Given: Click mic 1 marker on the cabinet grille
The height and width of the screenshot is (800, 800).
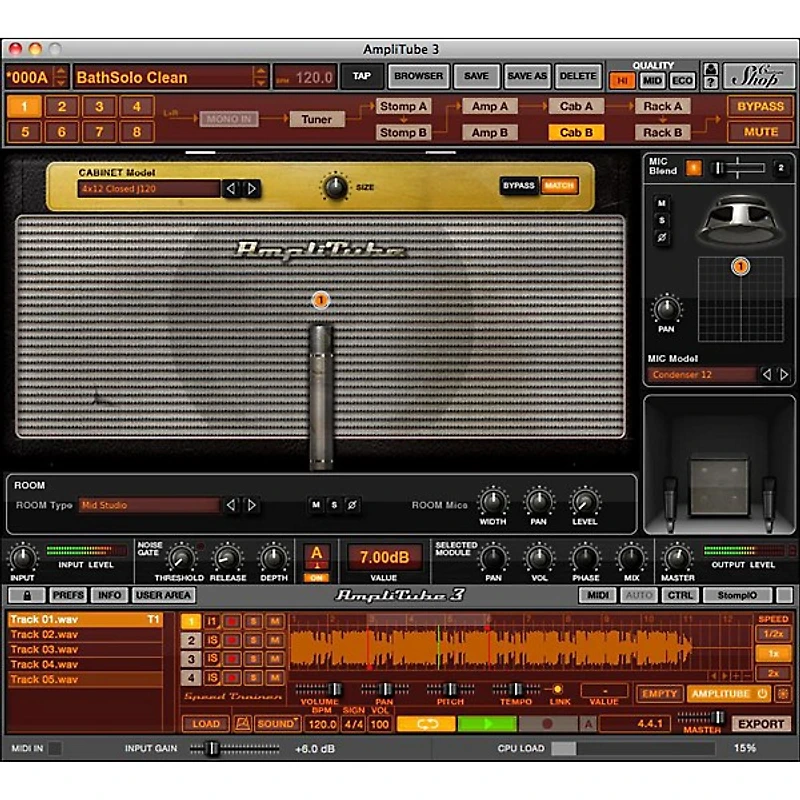Looking at the screenshot, I should 320,301.
